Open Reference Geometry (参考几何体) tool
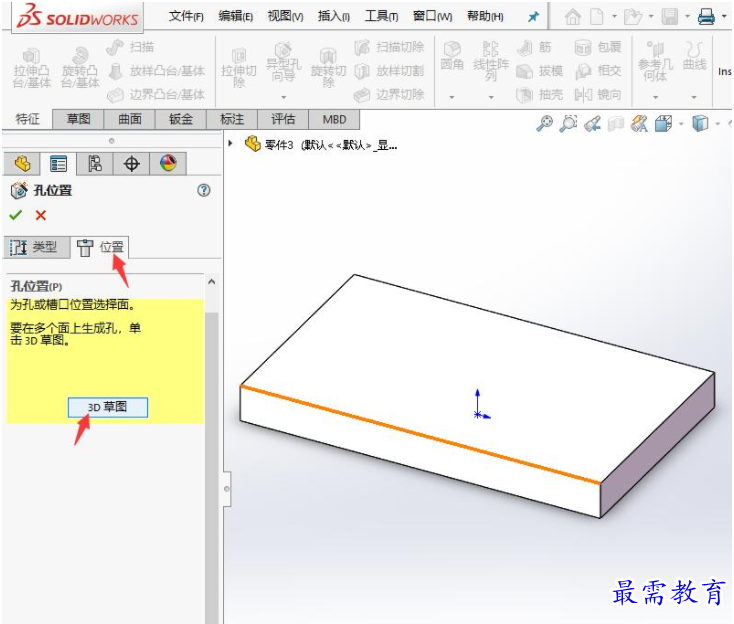The image size is (734, 624). [x=655, y=62]
